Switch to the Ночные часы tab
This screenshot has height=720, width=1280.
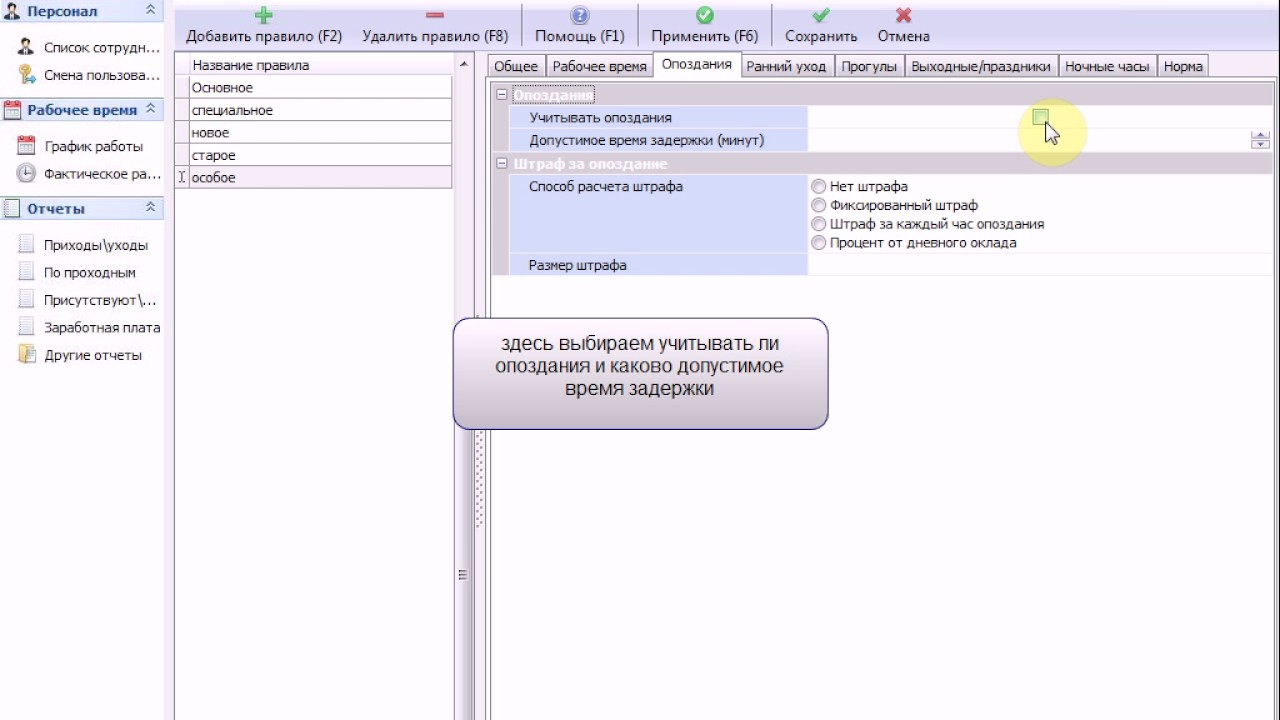click(x=1107, y=66)
